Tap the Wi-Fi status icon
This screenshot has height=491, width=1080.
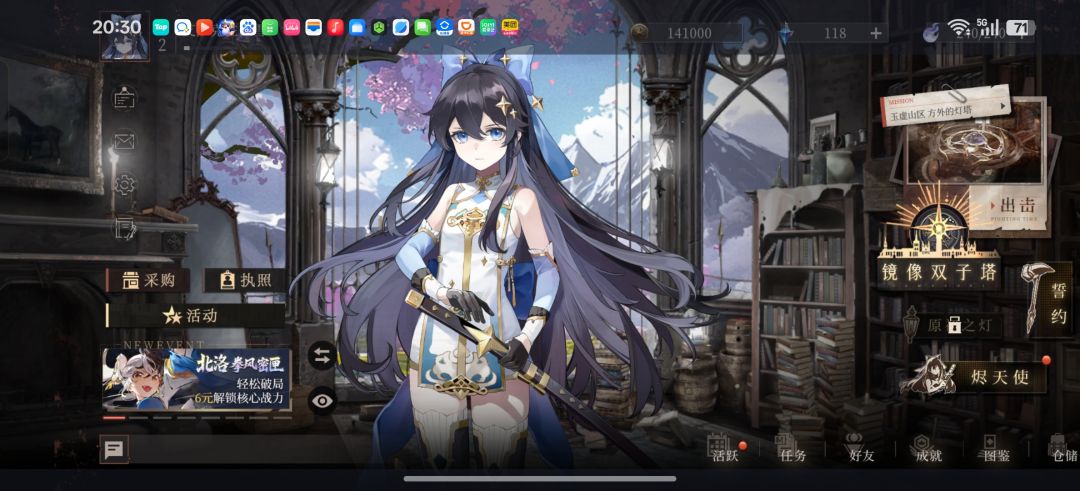pos(958,28)
